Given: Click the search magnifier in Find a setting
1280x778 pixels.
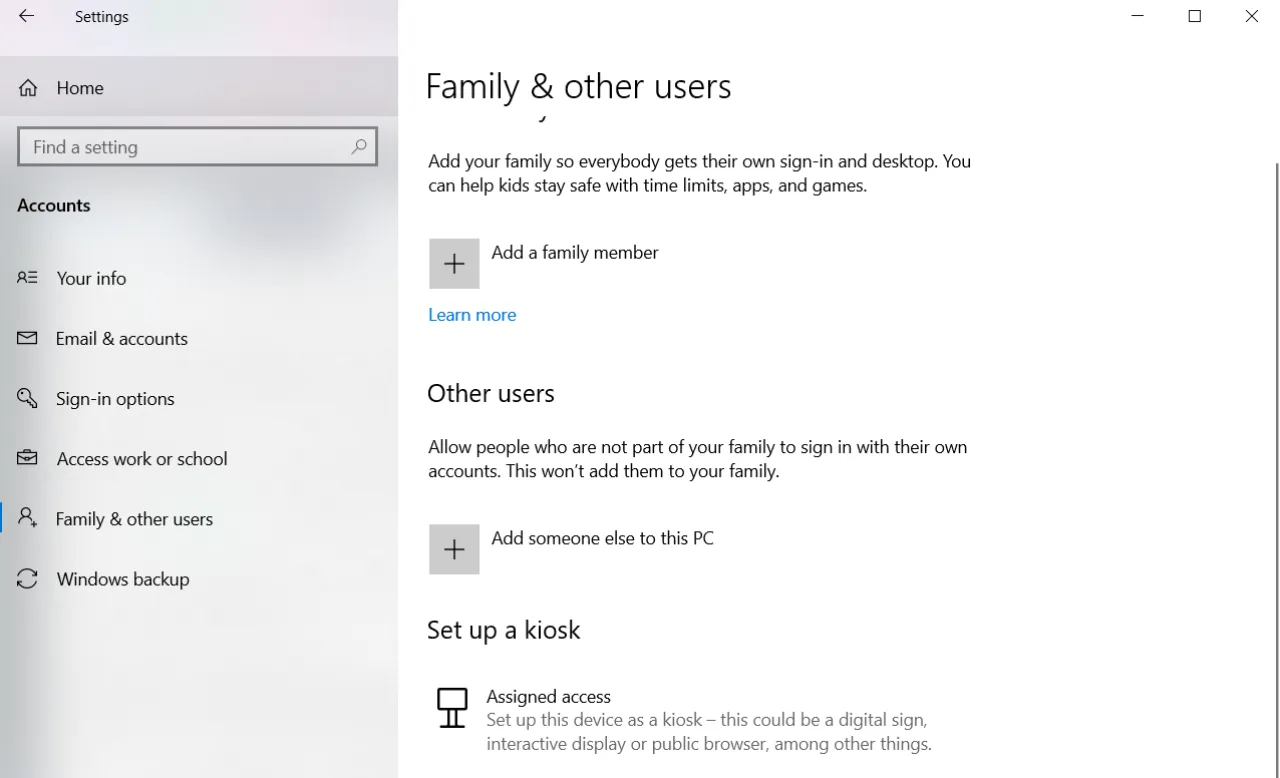Looking at the screenshot, I should coord(358,146).
